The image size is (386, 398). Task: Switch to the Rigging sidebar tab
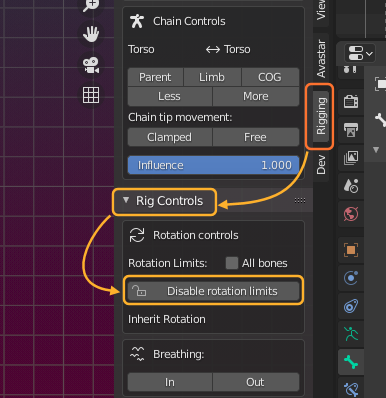(321, 116)
